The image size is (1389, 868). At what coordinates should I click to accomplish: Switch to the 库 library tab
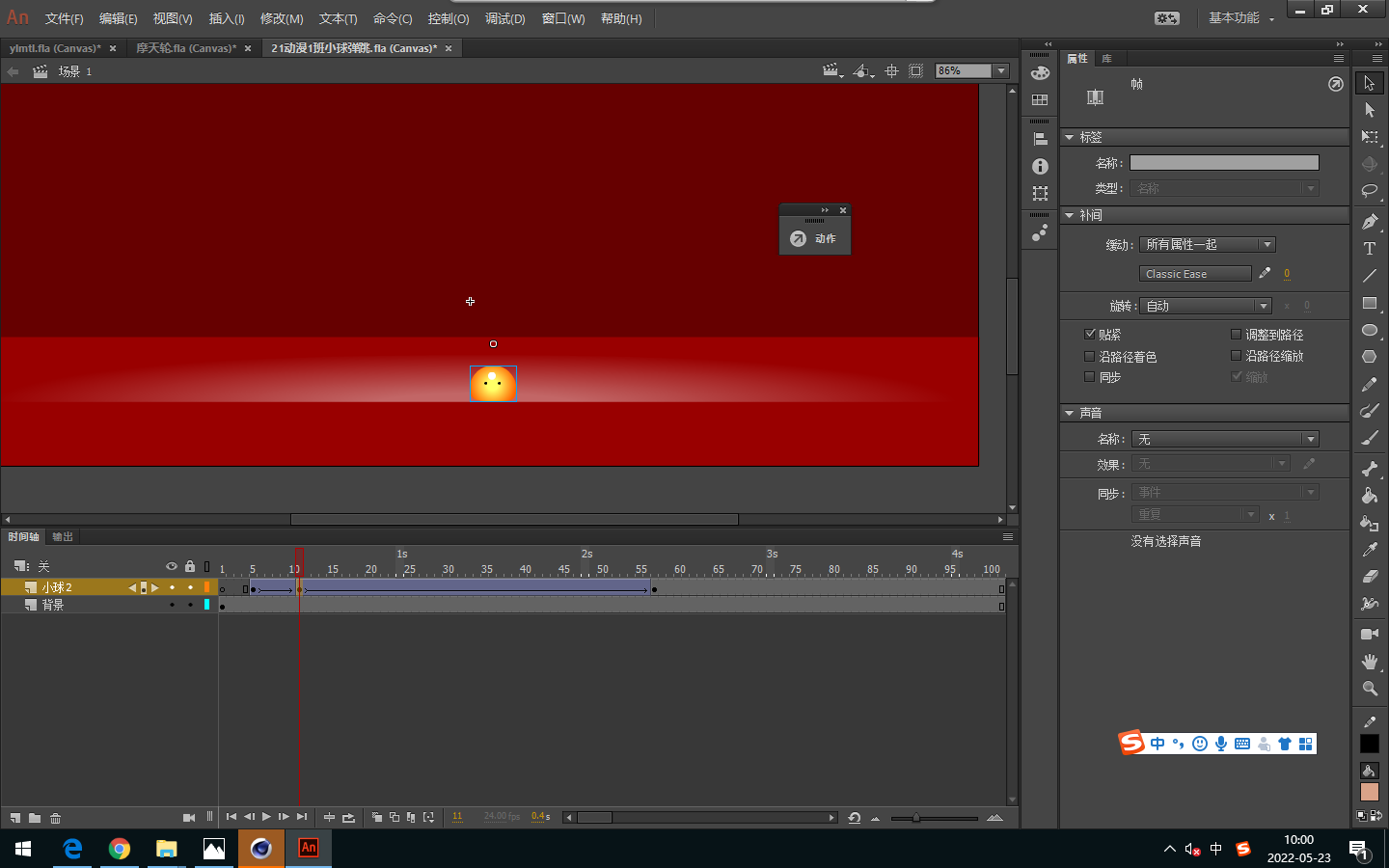click(x=1106, y=59)
